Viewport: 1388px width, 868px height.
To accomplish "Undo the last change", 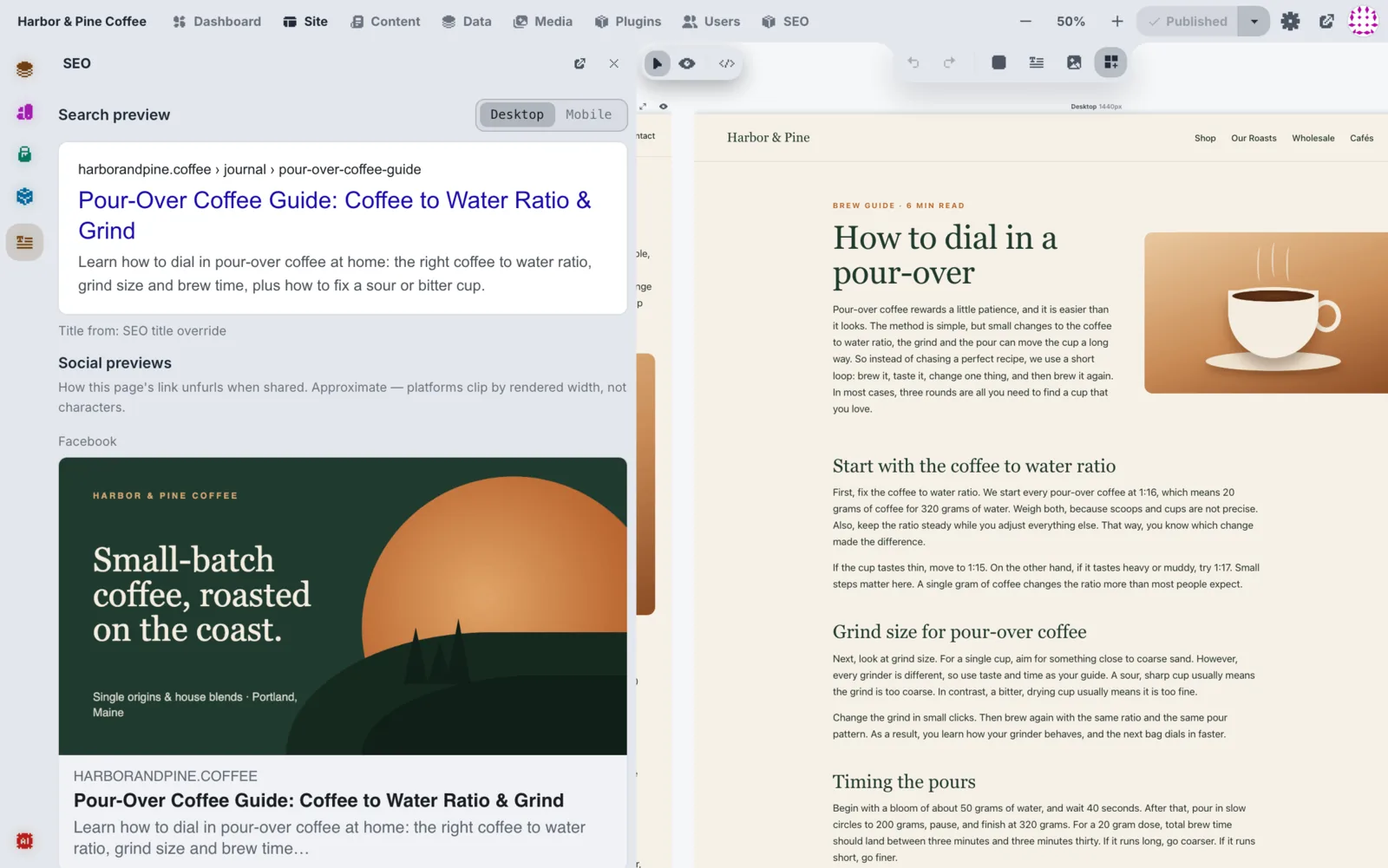I will [913, 62].
